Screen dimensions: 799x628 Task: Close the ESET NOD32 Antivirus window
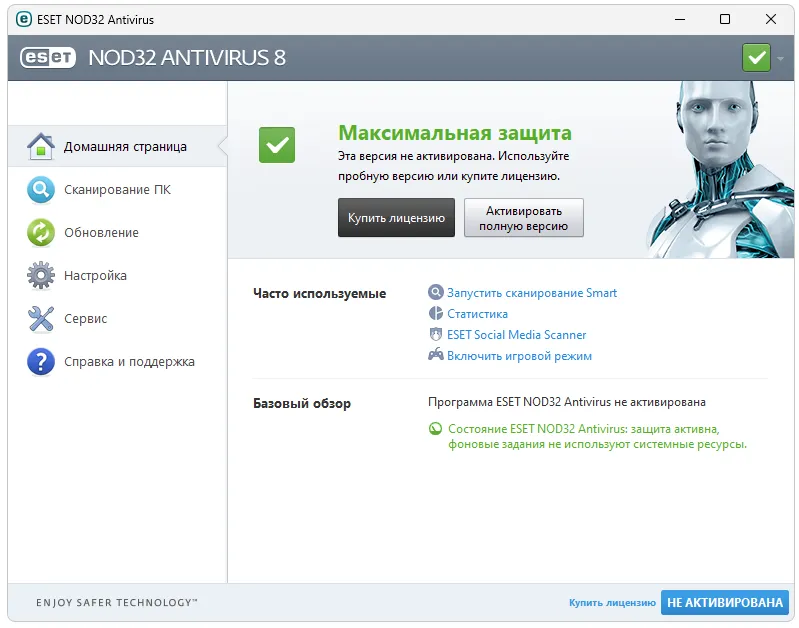click(x=771, y=19)
